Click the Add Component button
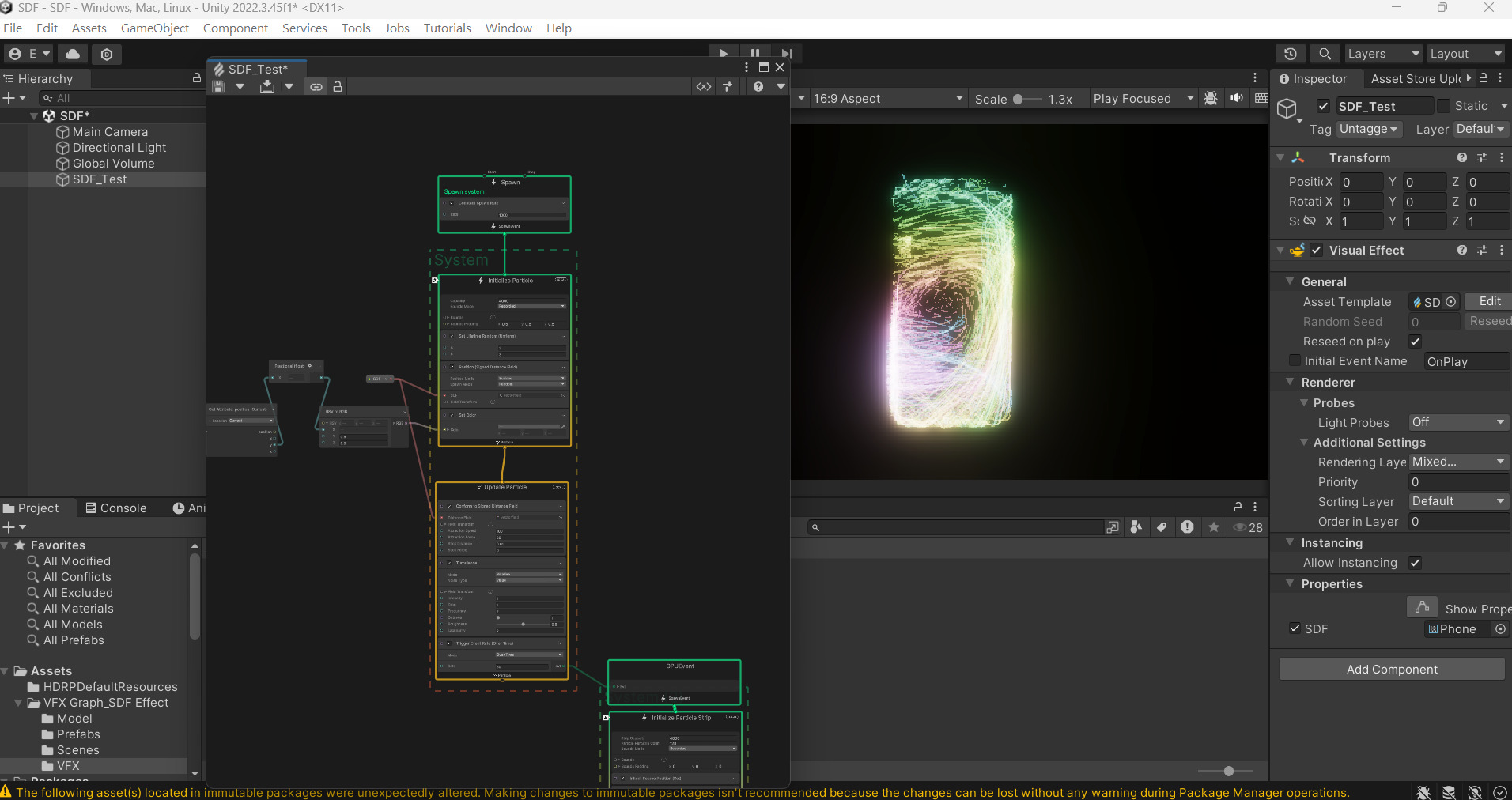Image resolution: width=1512 pixels, height=800 pixels. click(1392, 669)
